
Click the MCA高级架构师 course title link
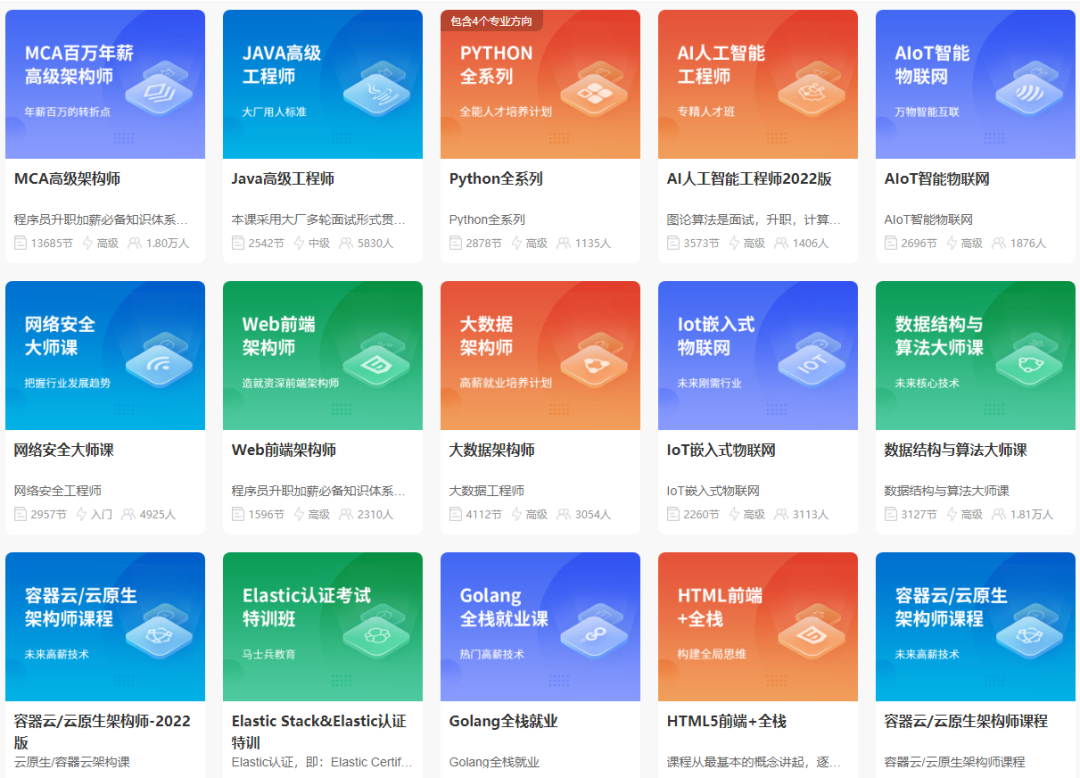click(66, 178)
